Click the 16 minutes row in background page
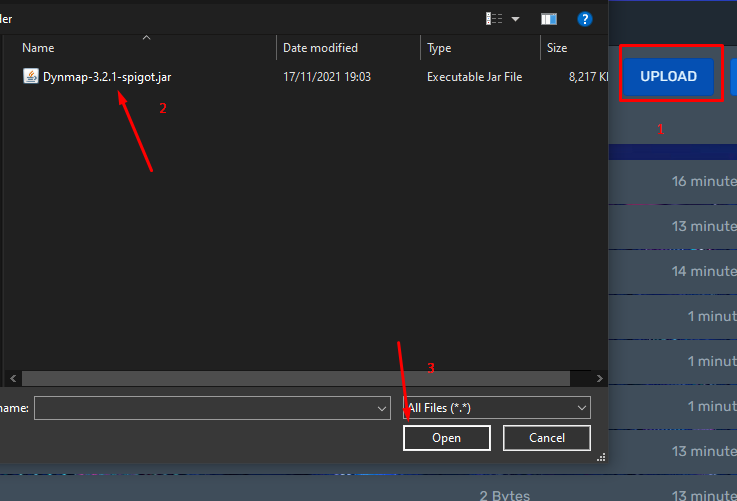 673,181
